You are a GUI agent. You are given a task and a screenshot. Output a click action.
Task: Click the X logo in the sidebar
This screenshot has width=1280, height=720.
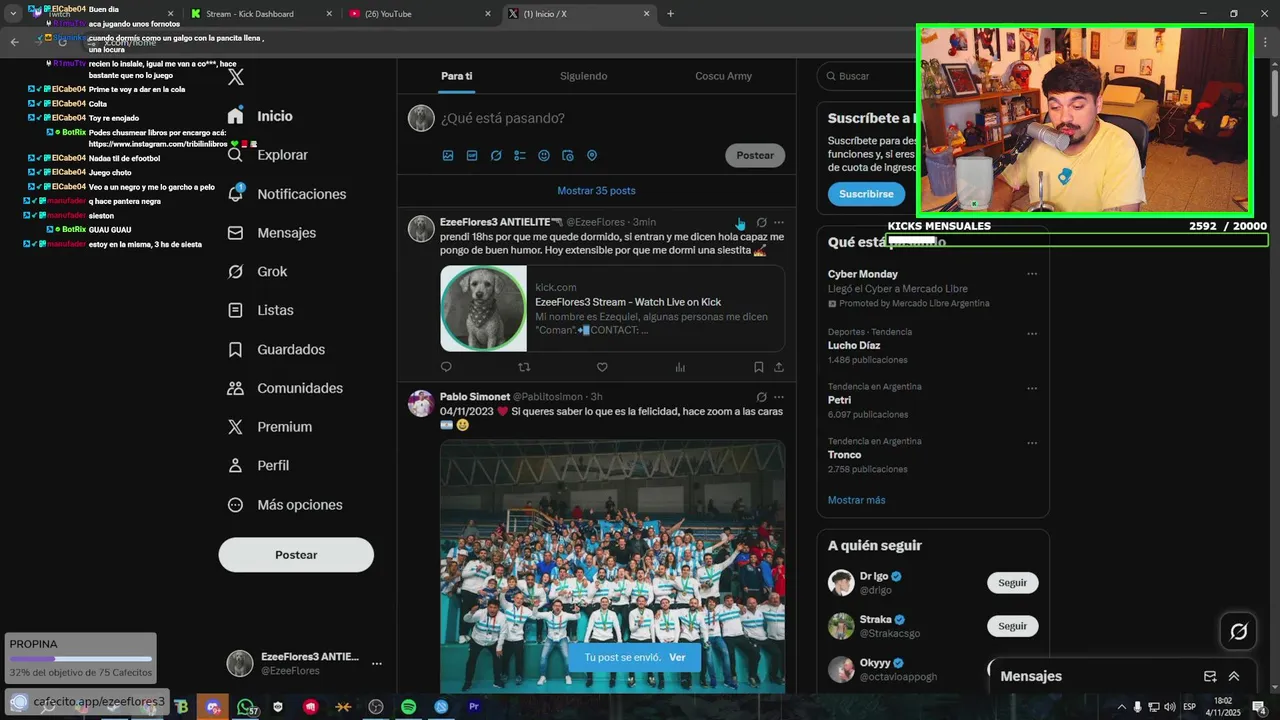click(236, 77)
